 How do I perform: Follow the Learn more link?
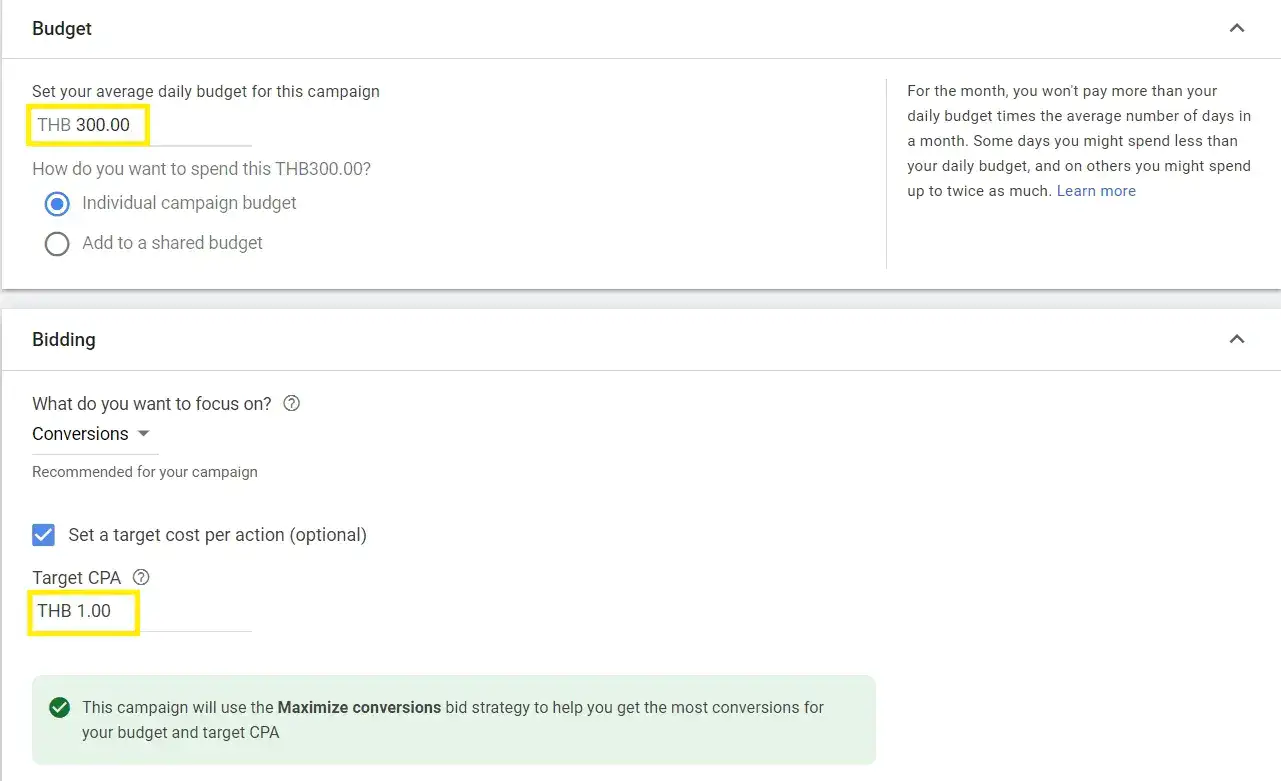click(1096, 191)
